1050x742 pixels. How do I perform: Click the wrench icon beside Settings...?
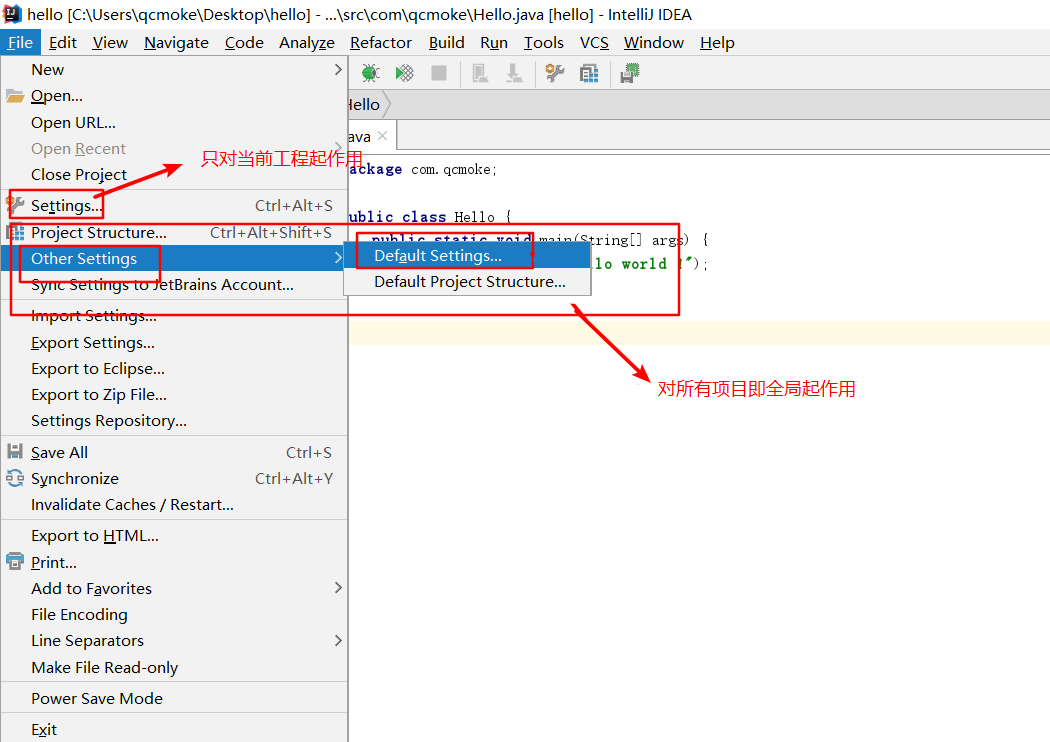[15, 206]
